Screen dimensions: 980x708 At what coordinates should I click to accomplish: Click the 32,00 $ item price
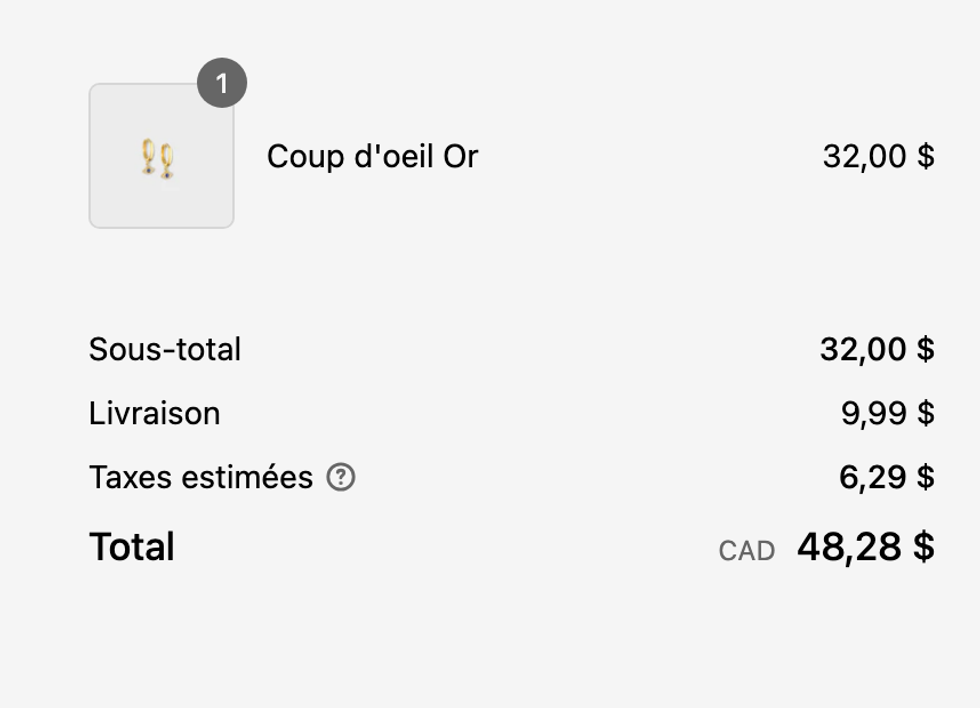tap(880, 156)
